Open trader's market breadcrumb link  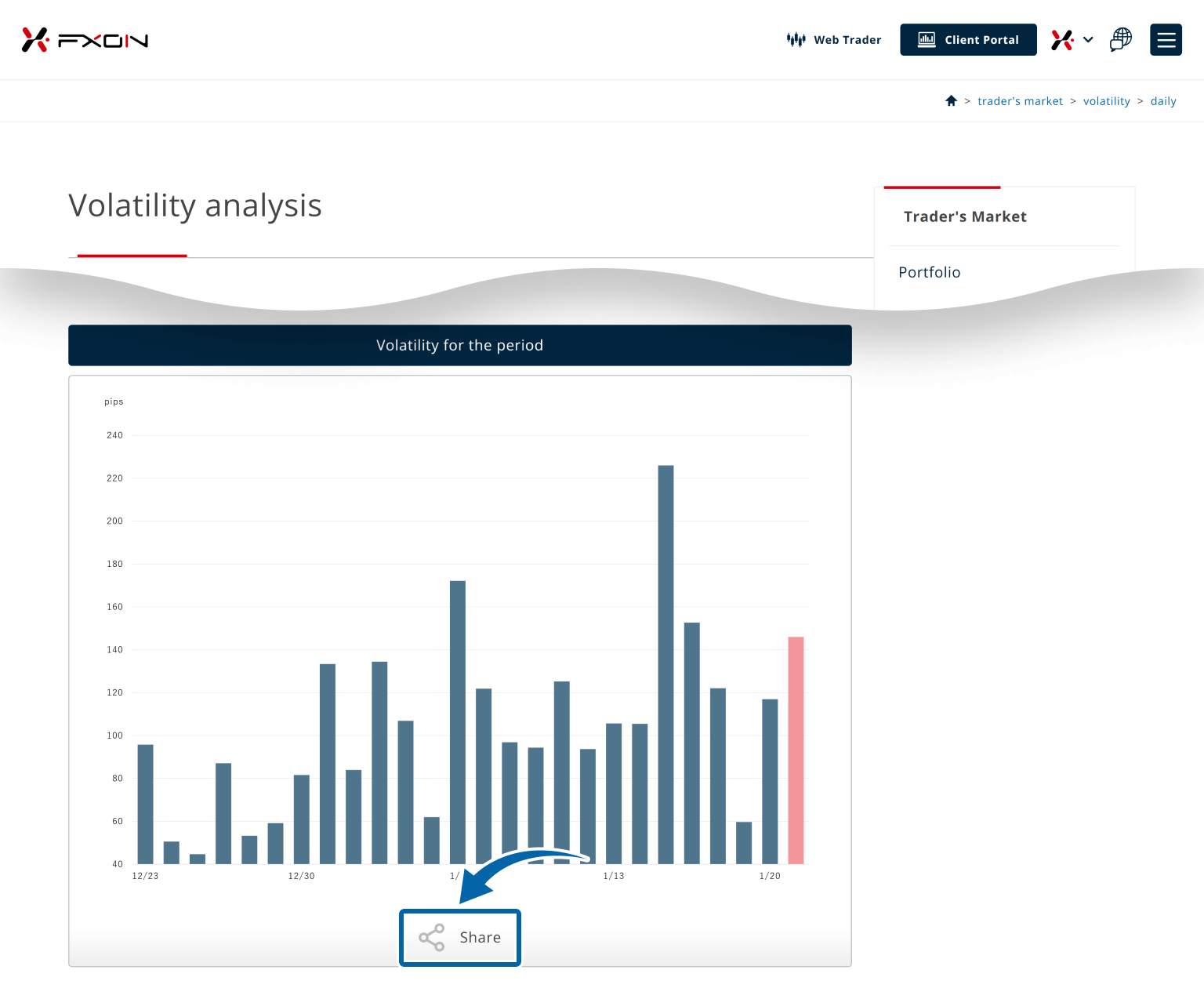pos(1020,101)
